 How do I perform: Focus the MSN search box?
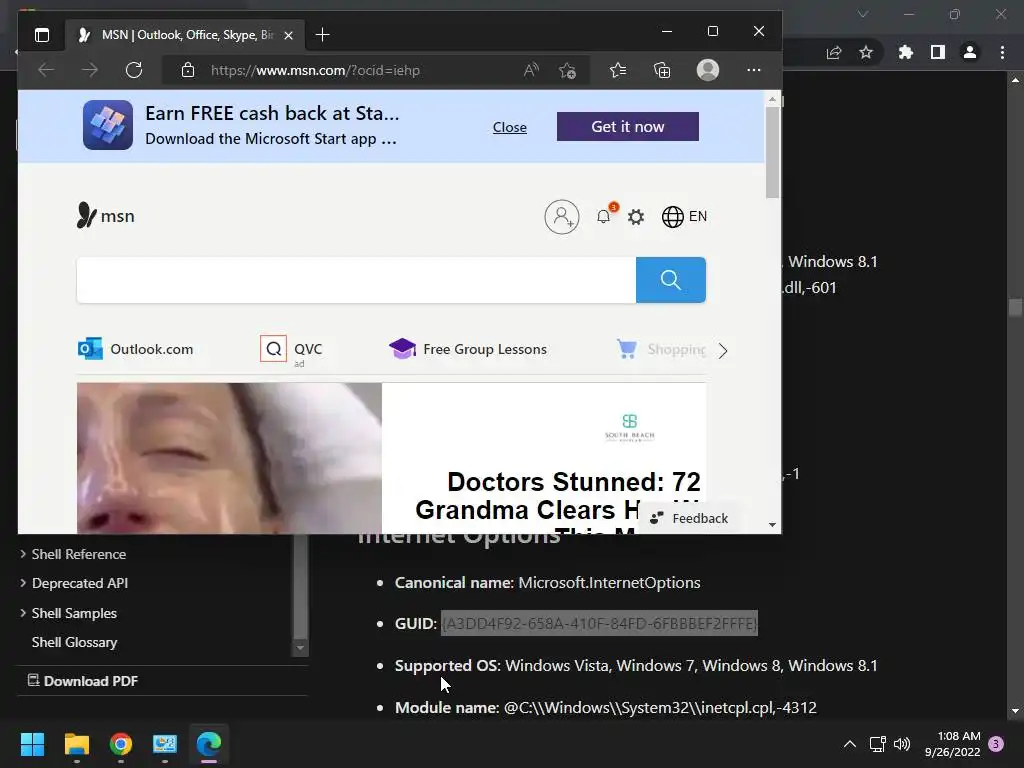pyautogui.click(x=356, y=280)
